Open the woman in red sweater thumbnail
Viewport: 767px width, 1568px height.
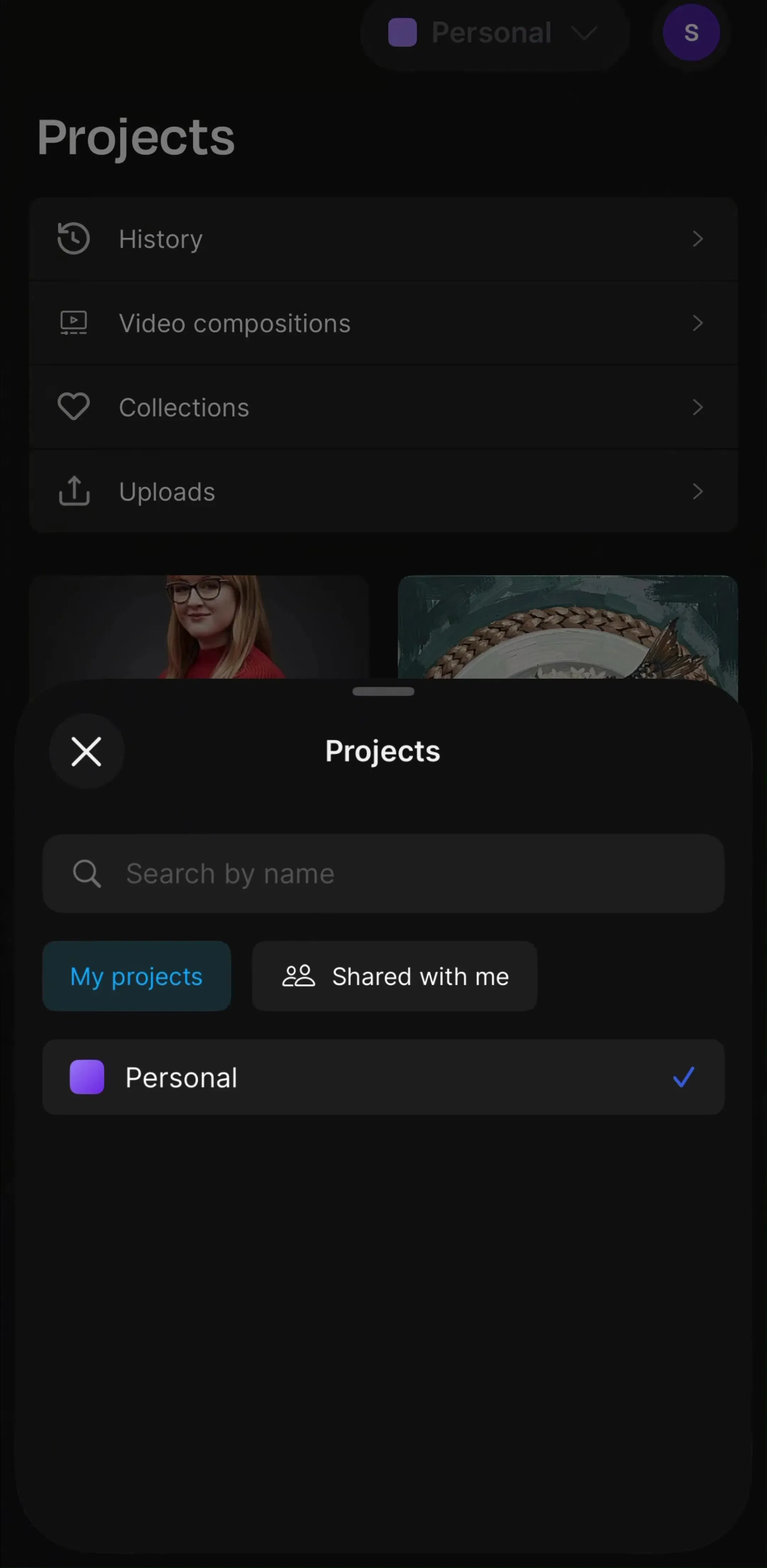199,627
